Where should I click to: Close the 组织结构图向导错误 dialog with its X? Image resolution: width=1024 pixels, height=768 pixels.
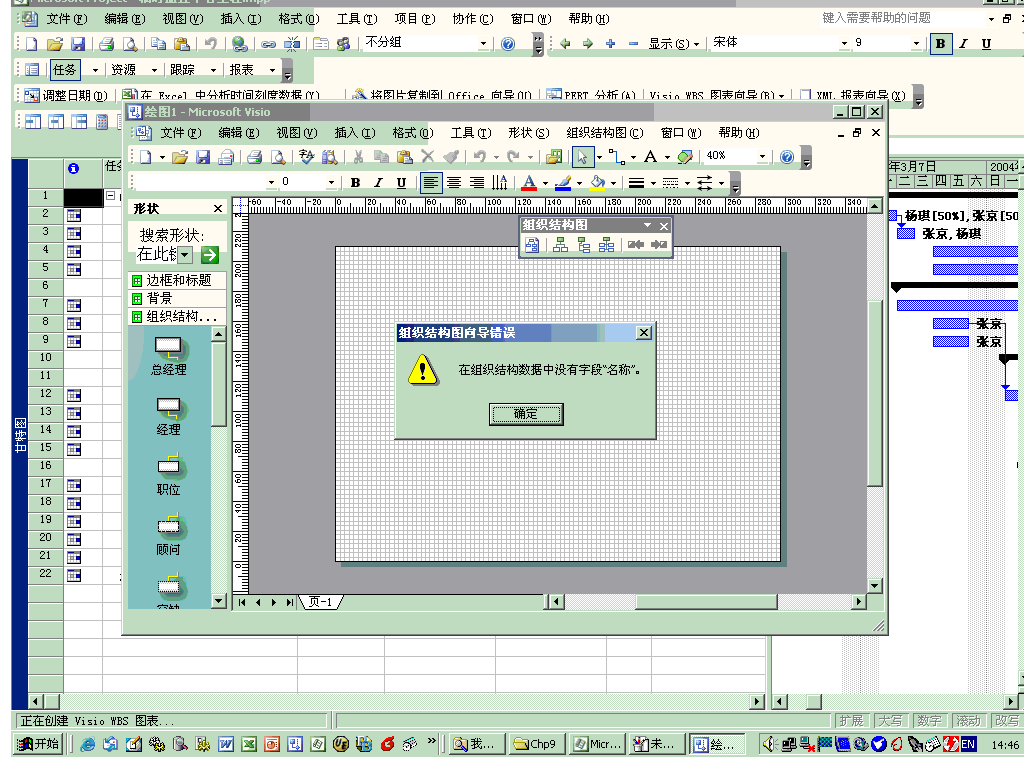tap(643, 332)
